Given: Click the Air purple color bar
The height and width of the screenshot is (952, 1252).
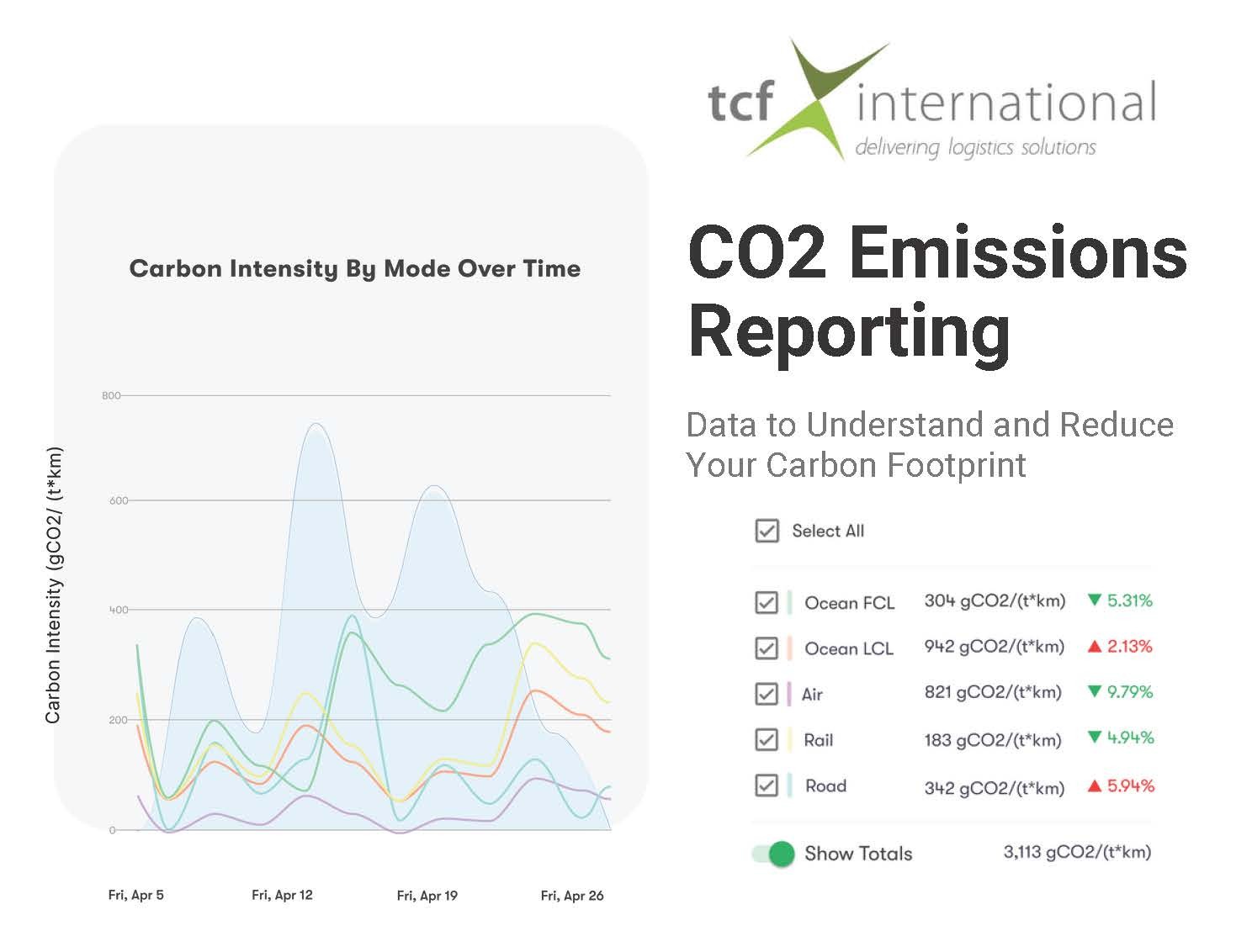Looking at the screenshot, I should [789, 694].
